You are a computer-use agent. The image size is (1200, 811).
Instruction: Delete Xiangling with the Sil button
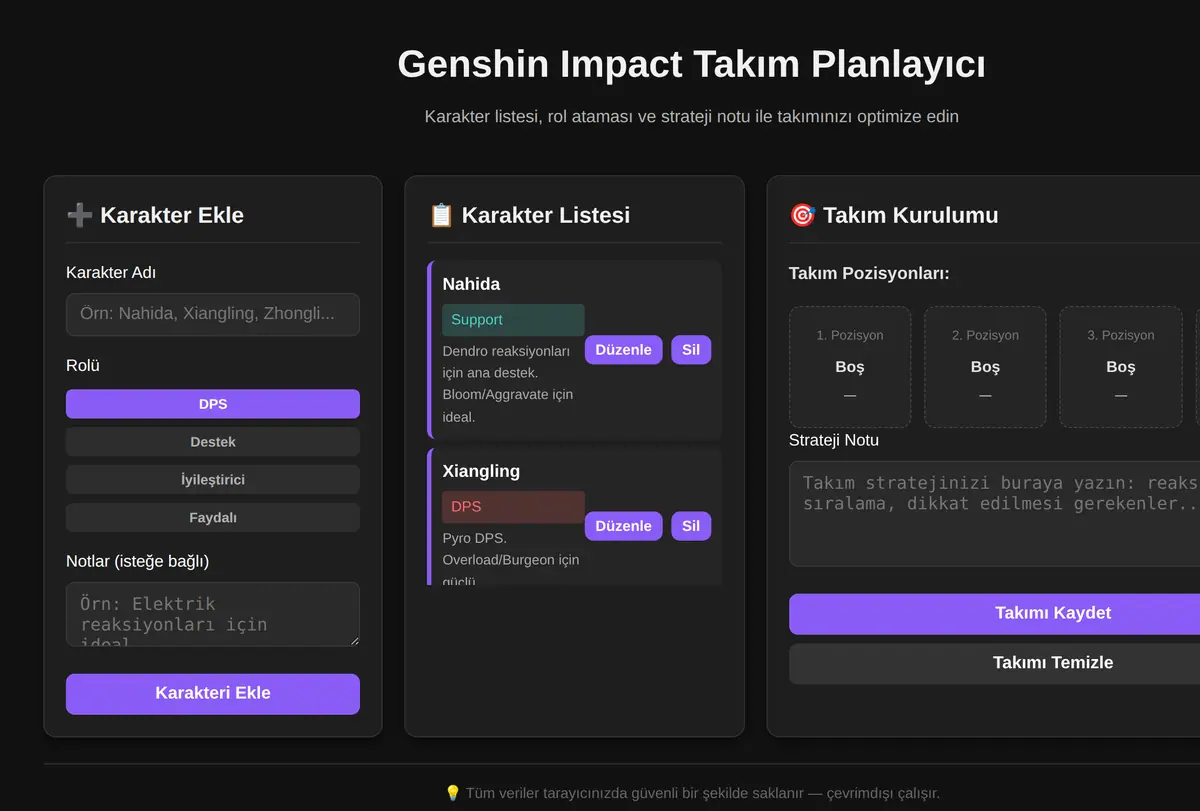(691, 526)
